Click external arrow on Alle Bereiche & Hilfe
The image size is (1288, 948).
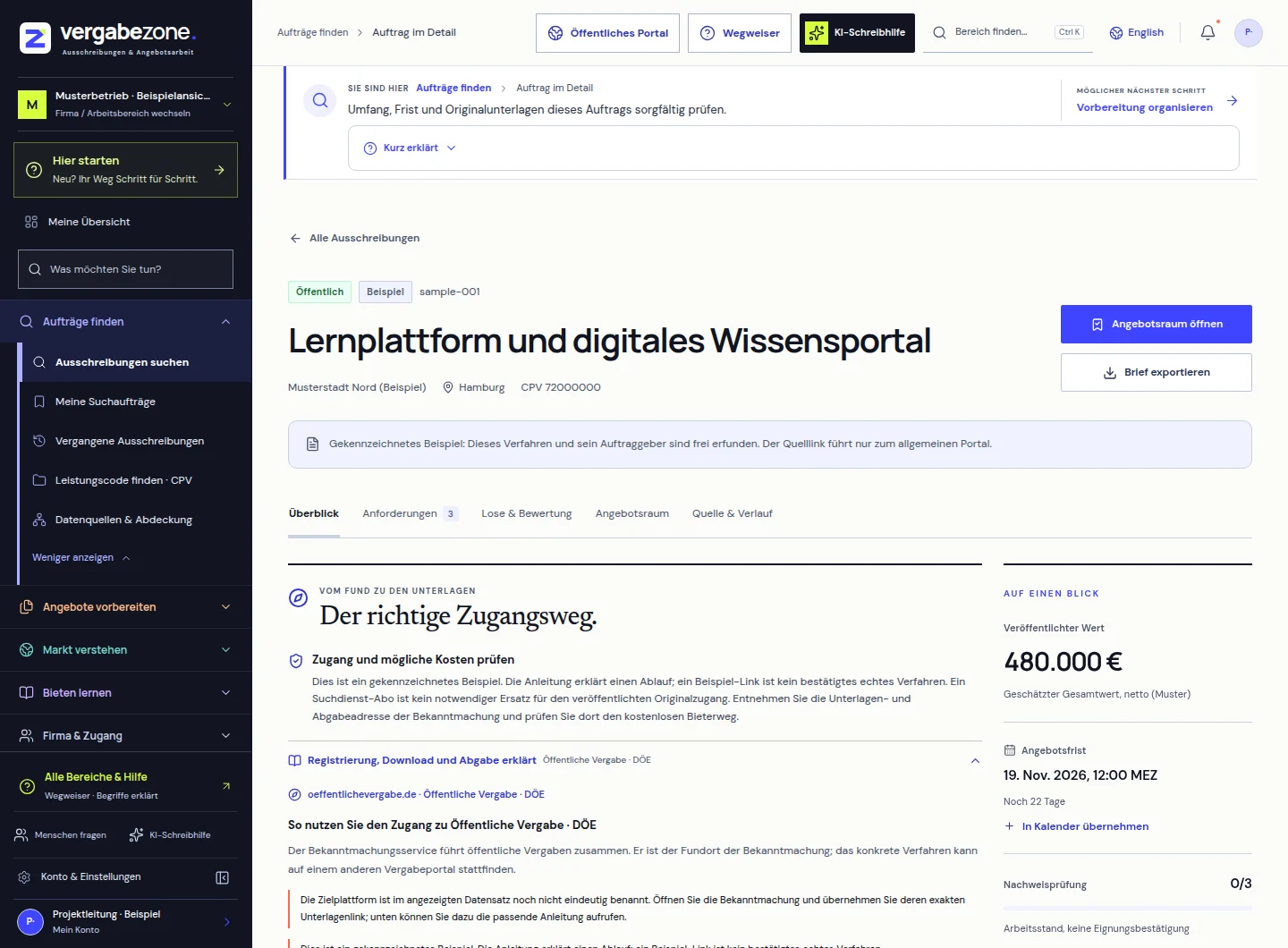pos(226,786)
